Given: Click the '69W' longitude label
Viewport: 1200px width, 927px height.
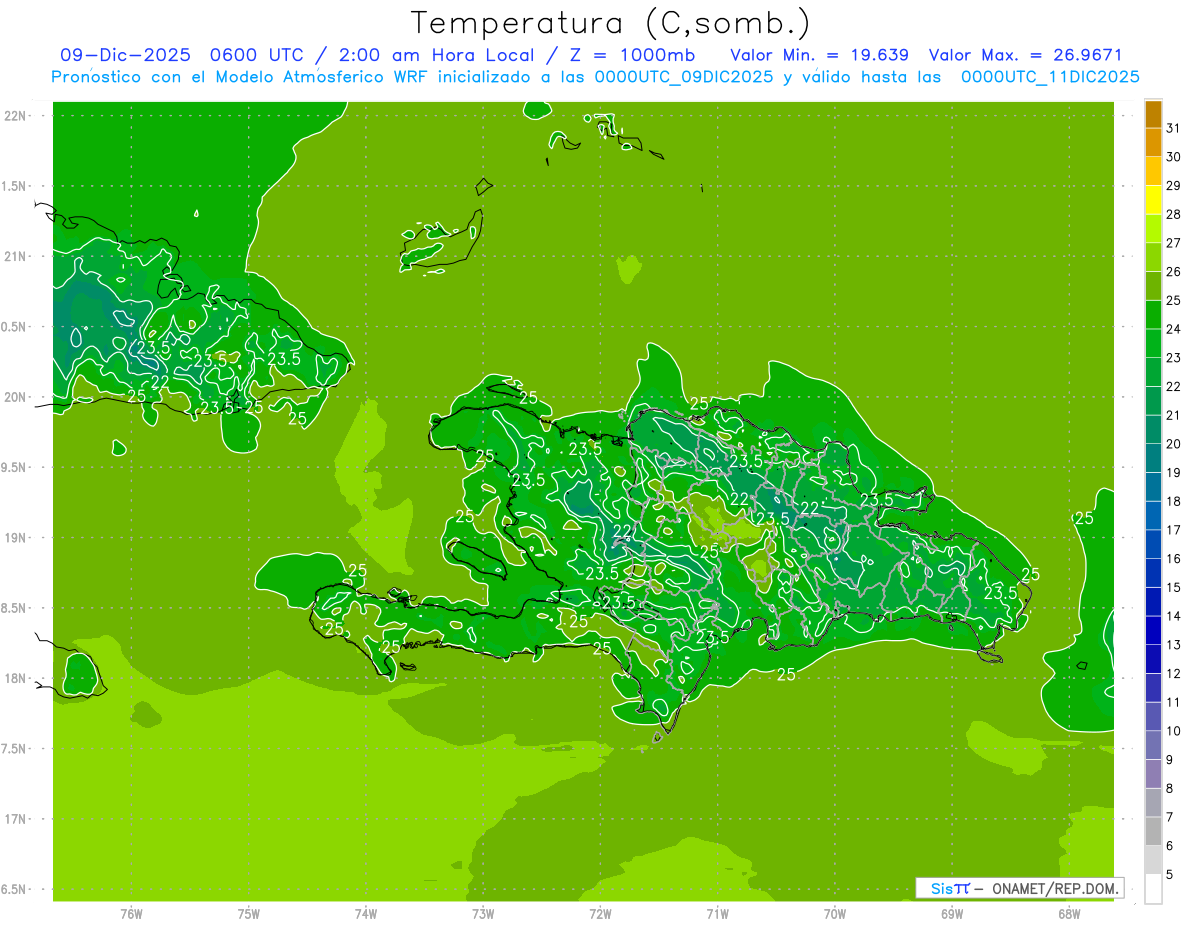Looking at the screenshot, I should 952,913.
